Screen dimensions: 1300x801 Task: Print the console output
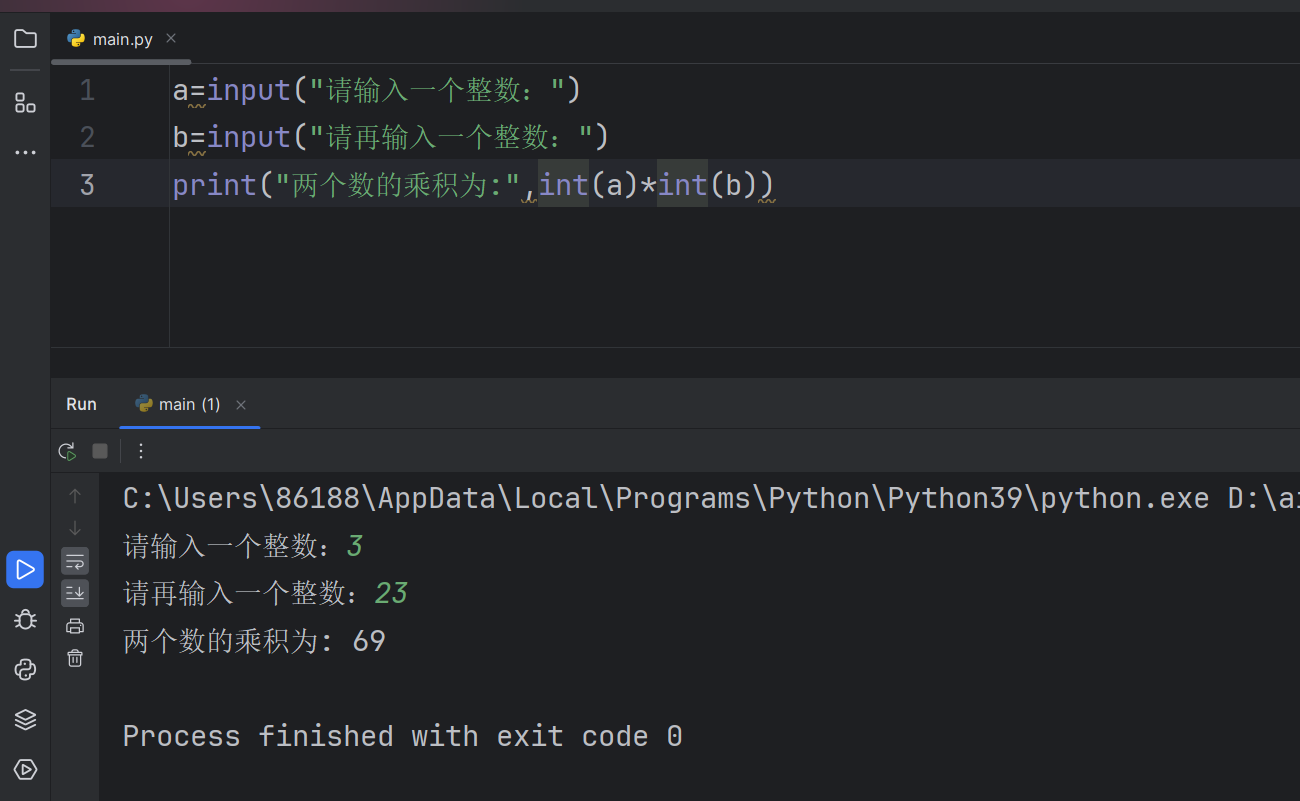click(x=75, y=626)
